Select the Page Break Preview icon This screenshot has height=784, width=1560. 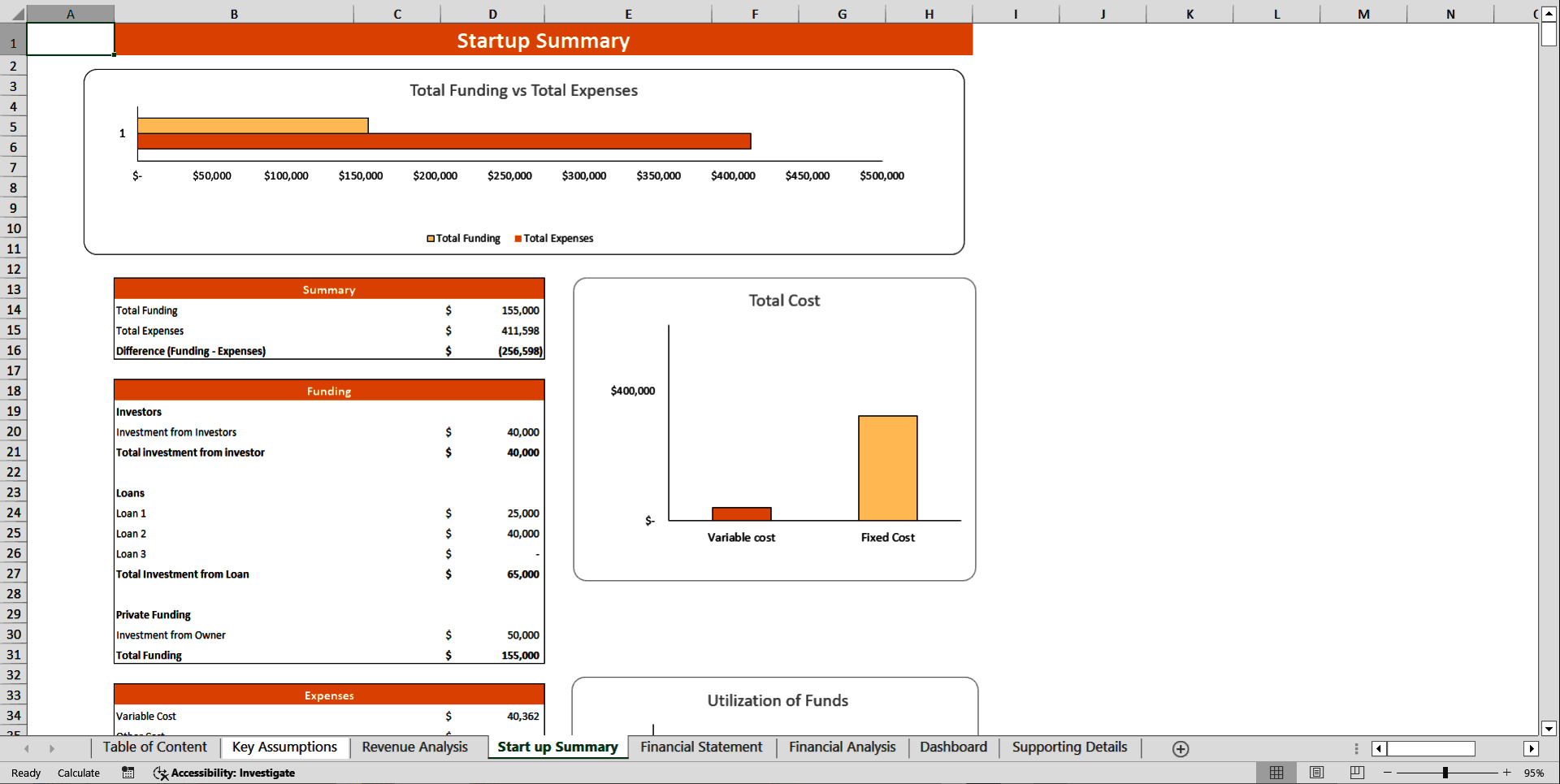1356,773
